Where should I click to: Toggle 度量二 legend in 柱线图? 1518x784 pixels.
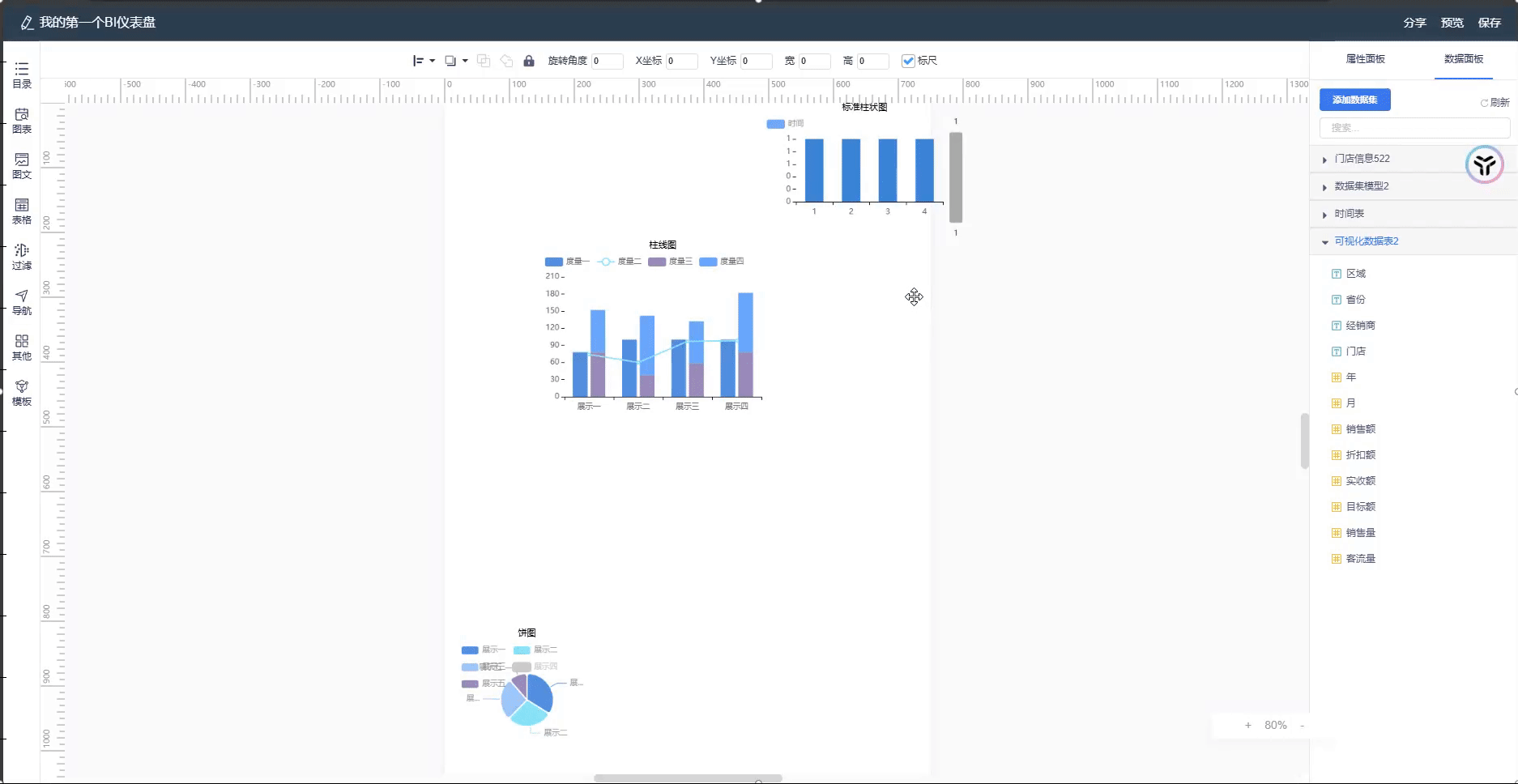point(619,262)
